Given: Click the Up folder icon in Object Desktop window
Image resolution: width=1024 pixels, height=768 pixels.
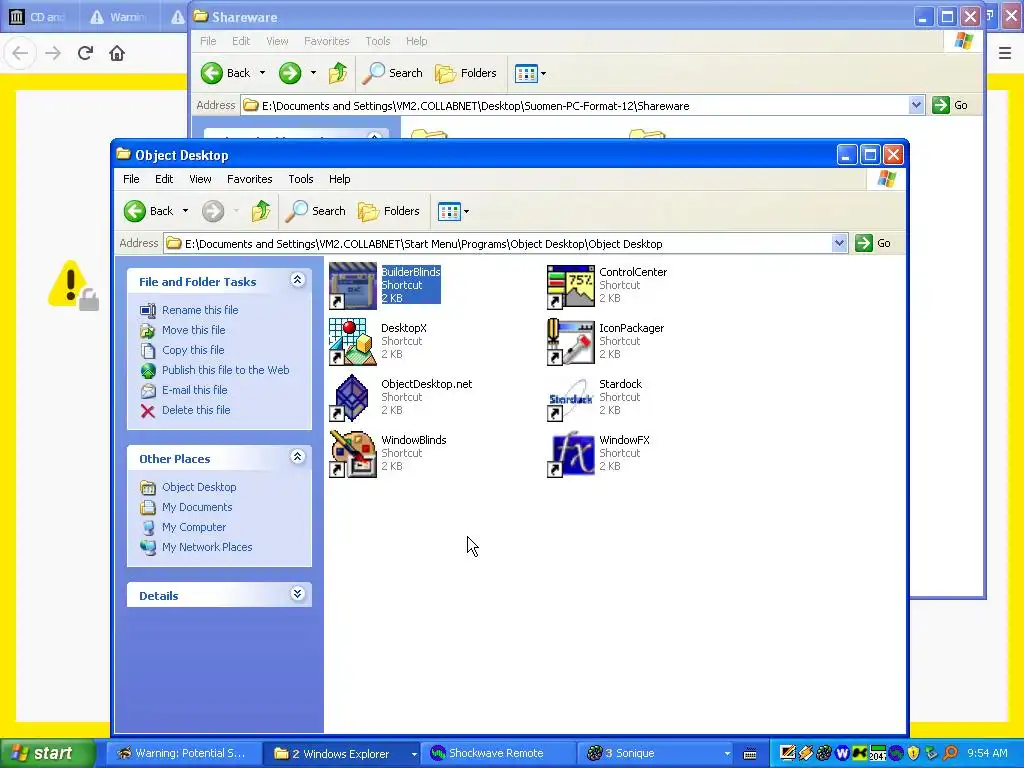Looking at the screenshot, I should click(x=261, y=211).
